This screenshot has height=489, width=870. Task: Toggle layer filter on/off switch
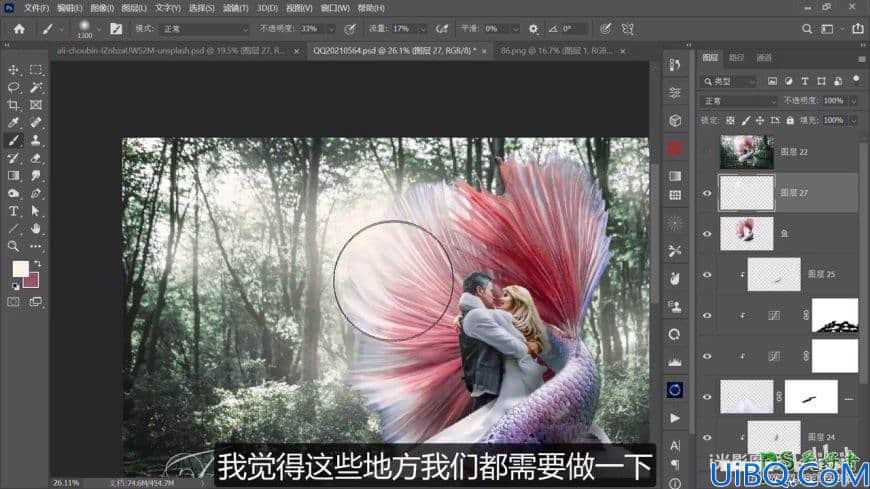pyautogui.click(x=856, y=80)
